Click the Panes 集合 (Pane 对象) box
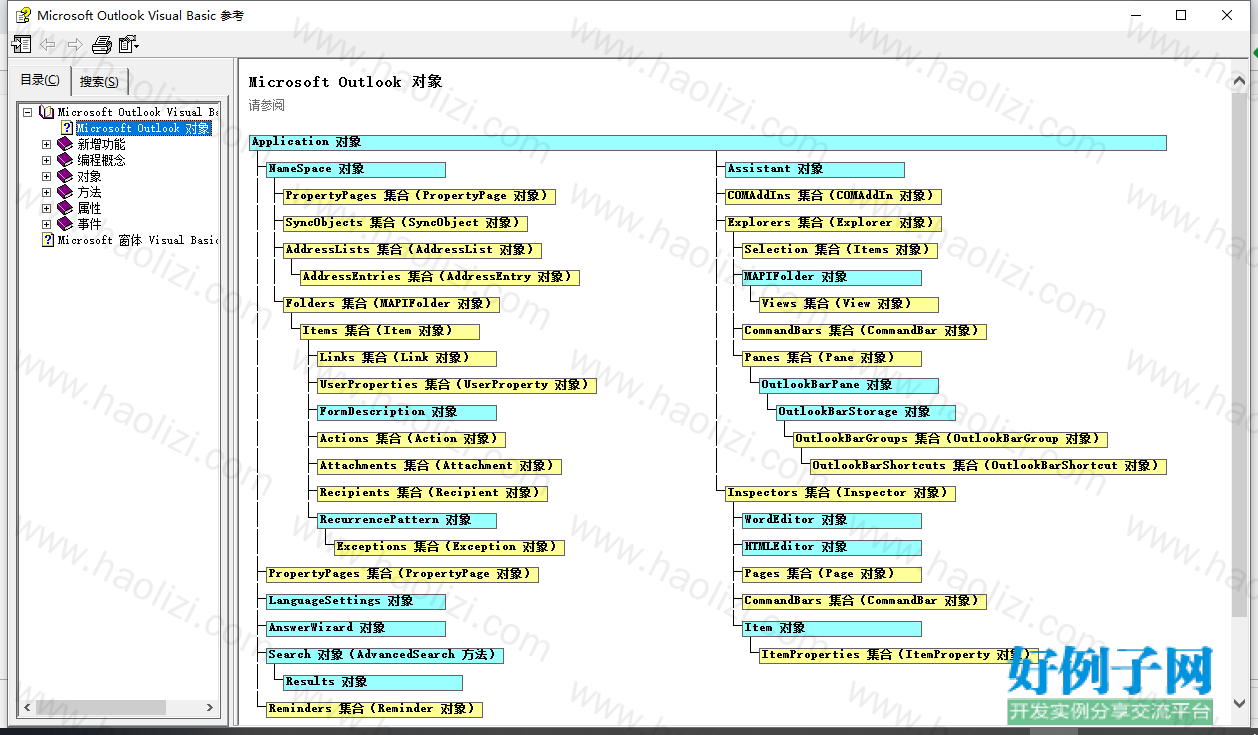The width and height of the screenshot is (1258, 735). [831, 358]
